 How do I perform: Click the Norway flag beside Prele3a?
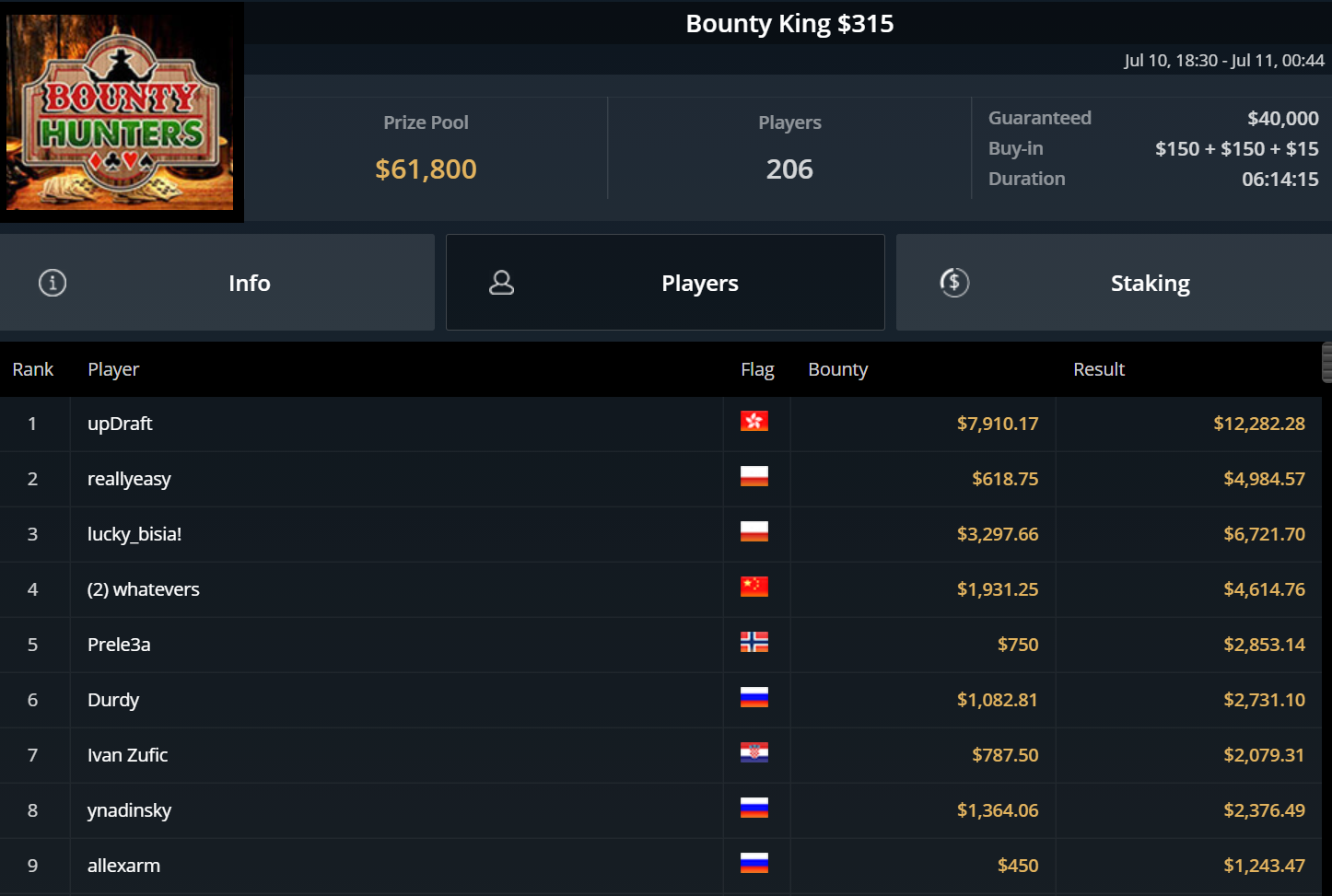754,643
